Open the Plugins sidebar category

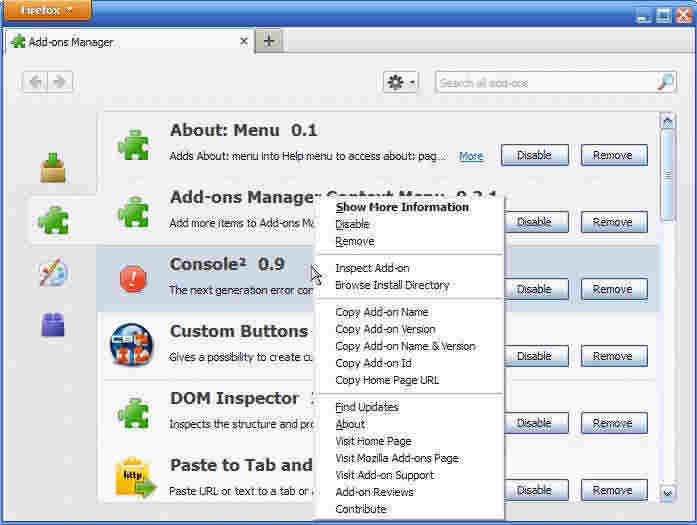click(53, 325)
